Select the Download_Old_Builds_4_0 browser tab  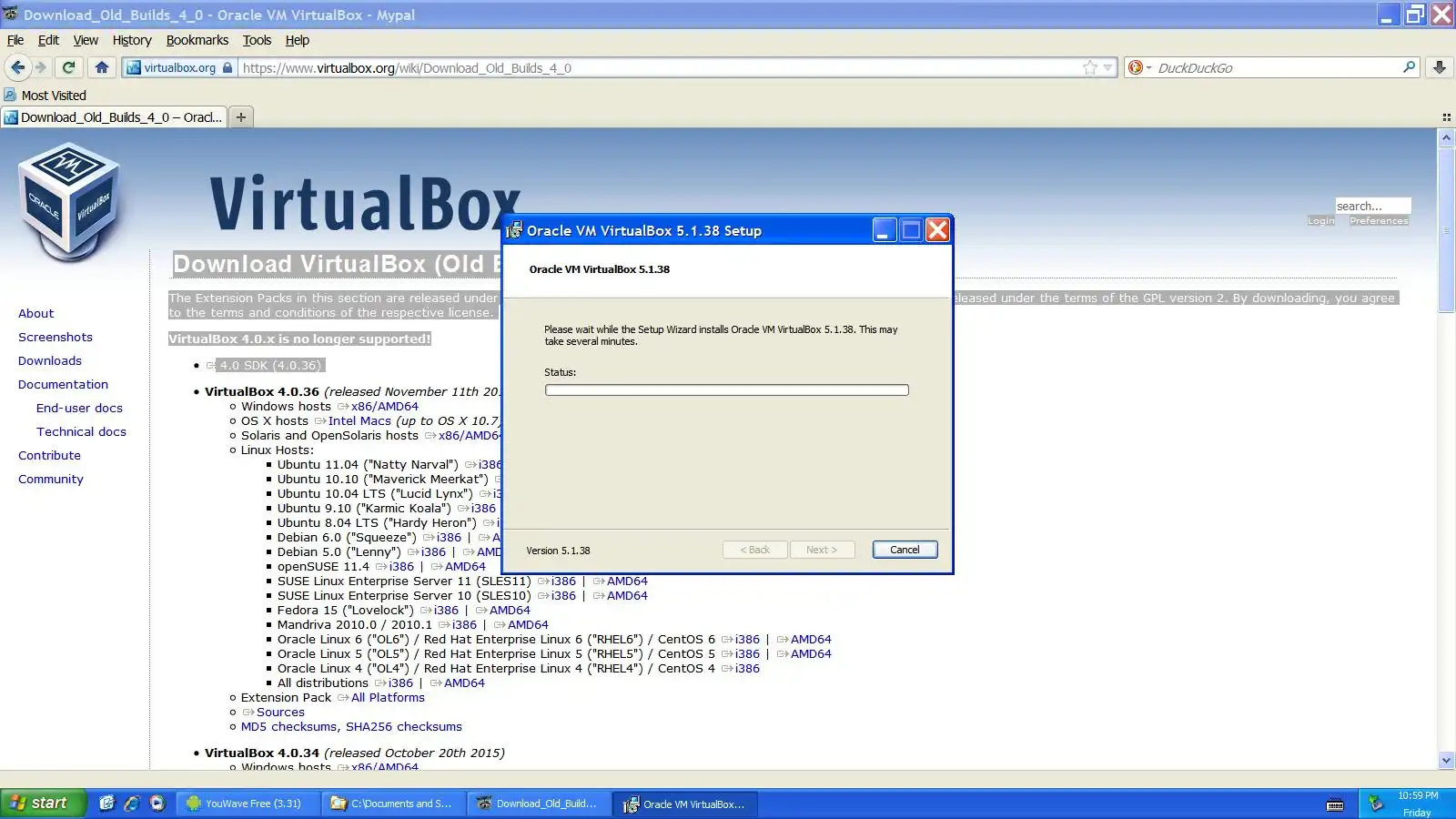[114, 116]
